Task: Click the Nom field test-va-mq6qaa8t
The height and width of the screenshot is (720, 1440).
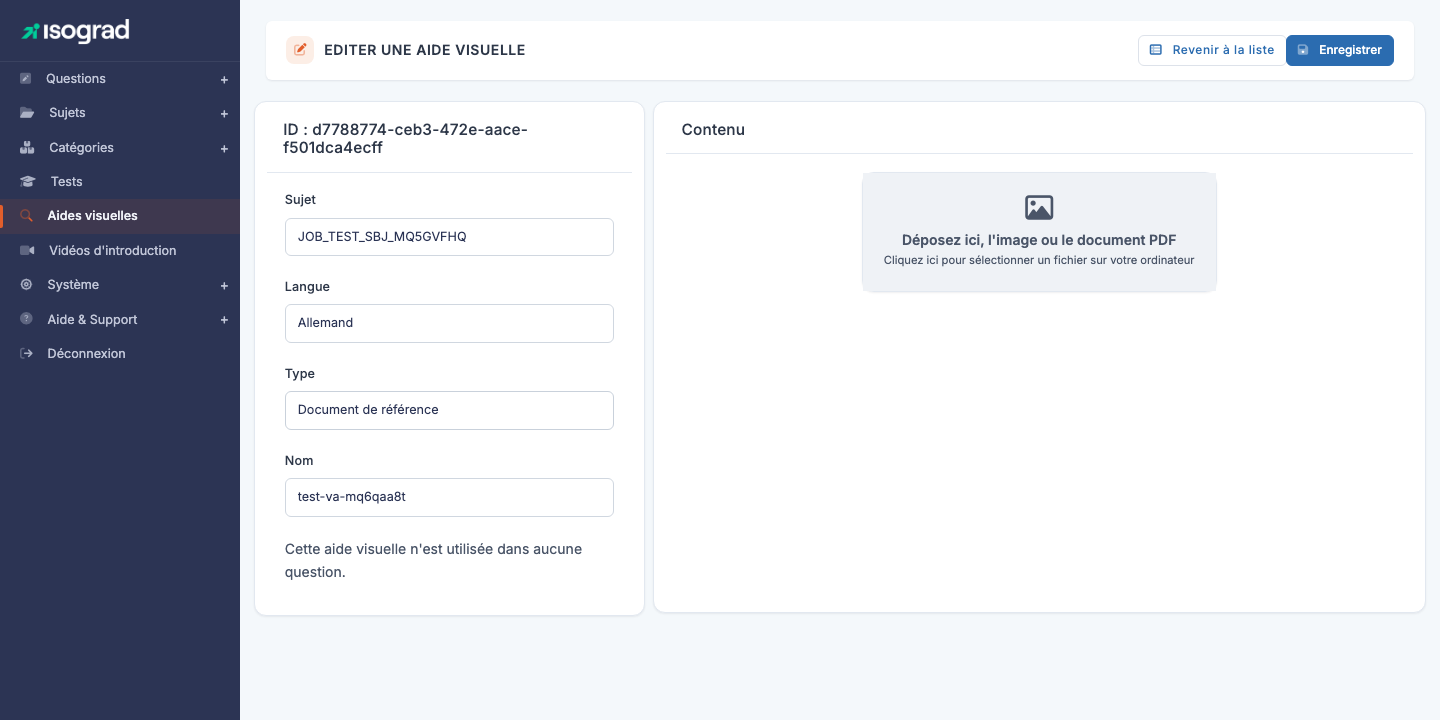Action: pos(449,497)
